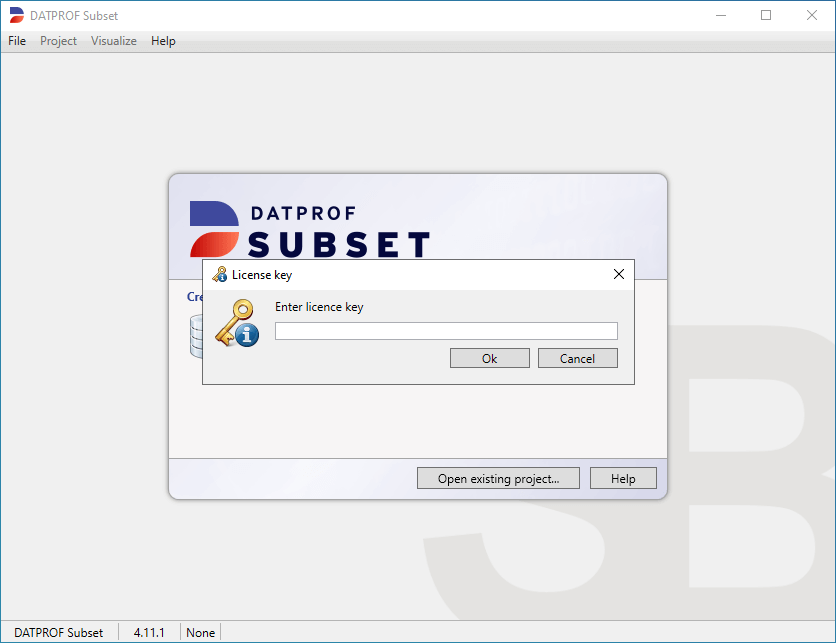The width and height of the screenshot is (836, 643).
Task: Confirm the licence key with Ok
Action: coord(490,358)
